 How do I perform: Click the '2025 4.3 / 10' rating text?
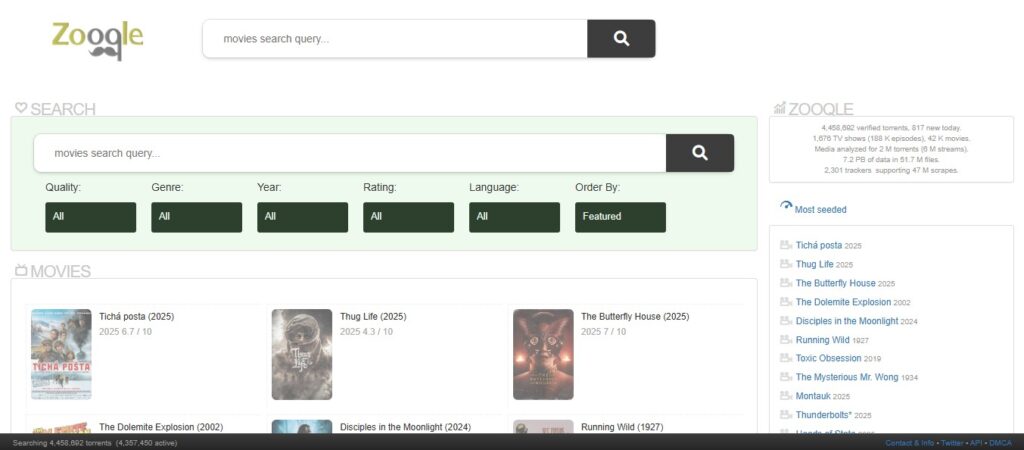pos(366,332)
